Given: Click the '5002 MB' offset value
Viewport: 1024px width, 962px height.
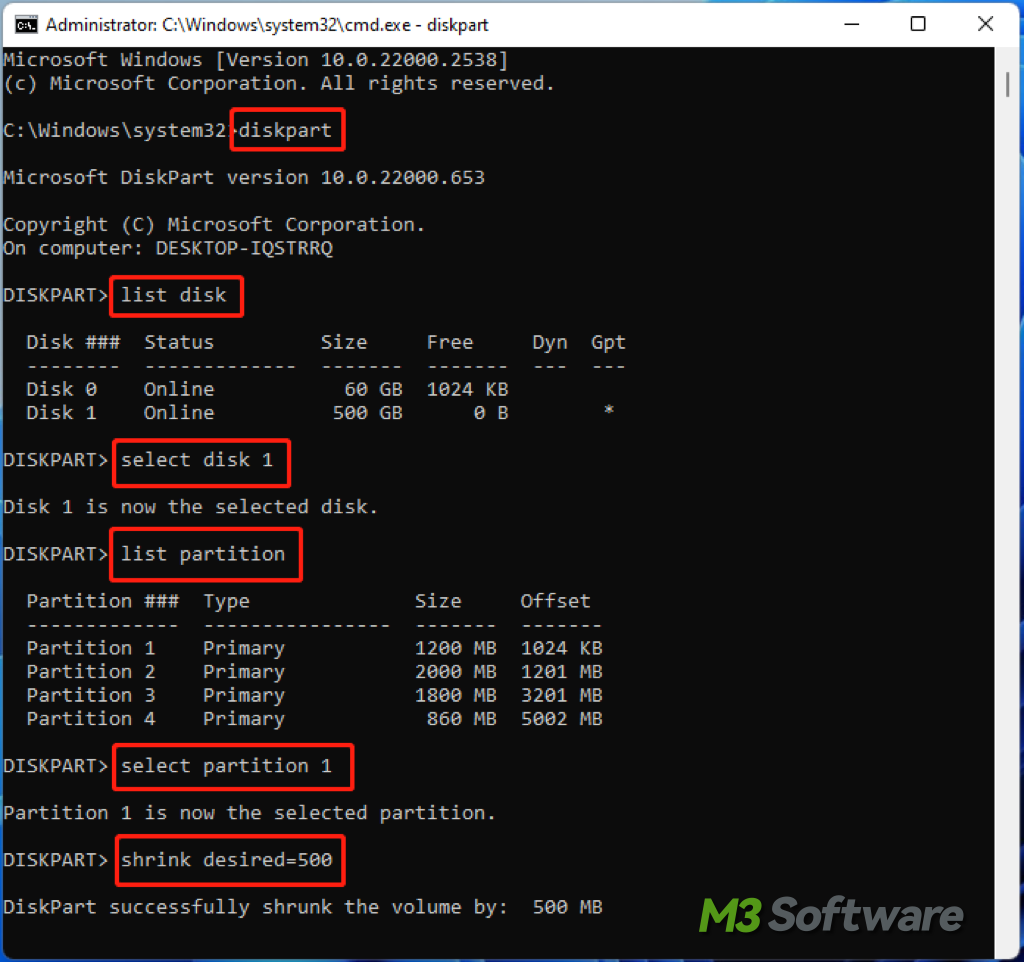Looking at the screenshot, I should coord(561,718).
